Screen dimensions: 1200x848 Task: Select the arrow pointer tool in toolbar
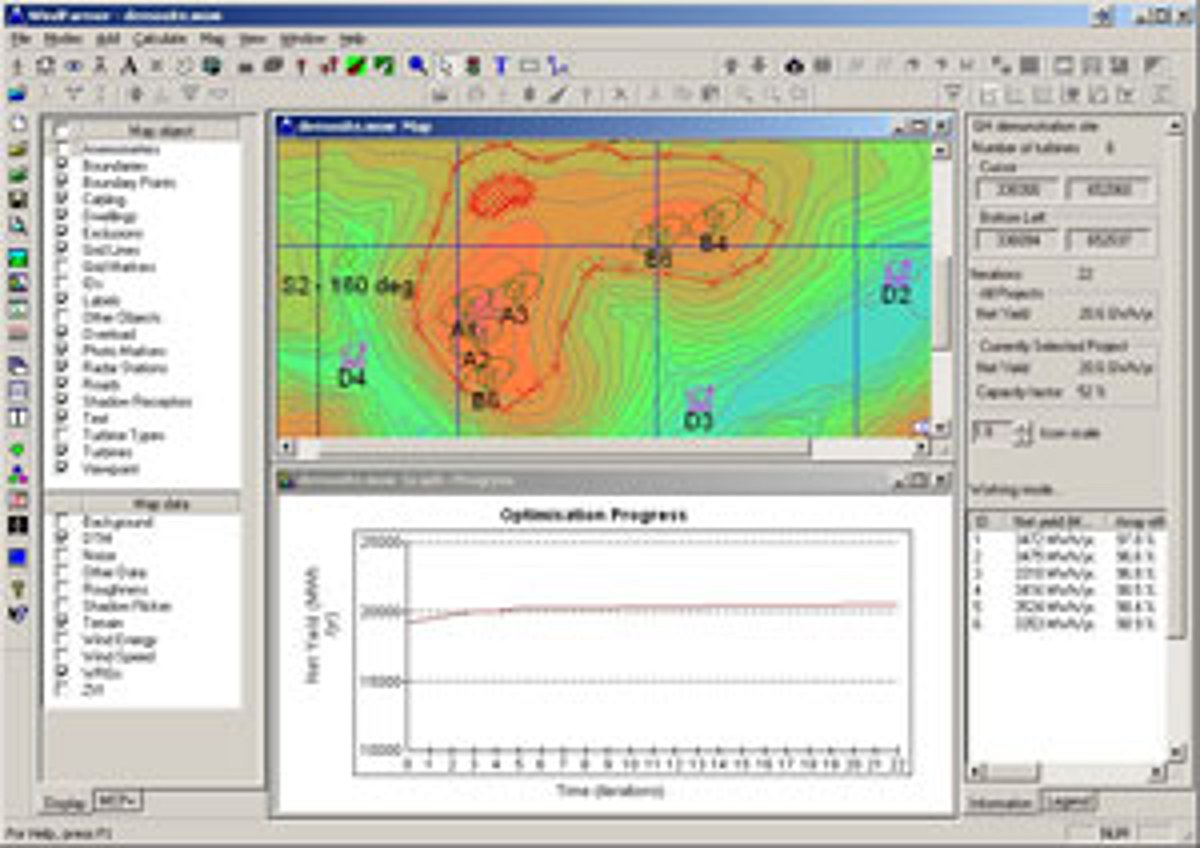(446, 66)
